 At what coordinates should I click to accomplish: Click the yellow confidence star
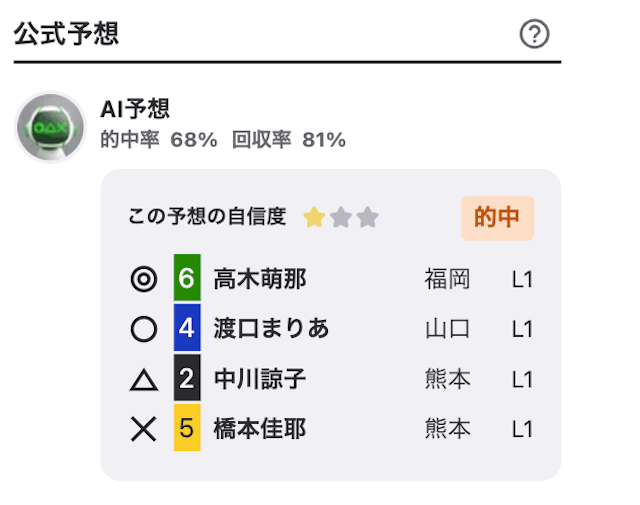pyautogui.click(x=314, y=217)
